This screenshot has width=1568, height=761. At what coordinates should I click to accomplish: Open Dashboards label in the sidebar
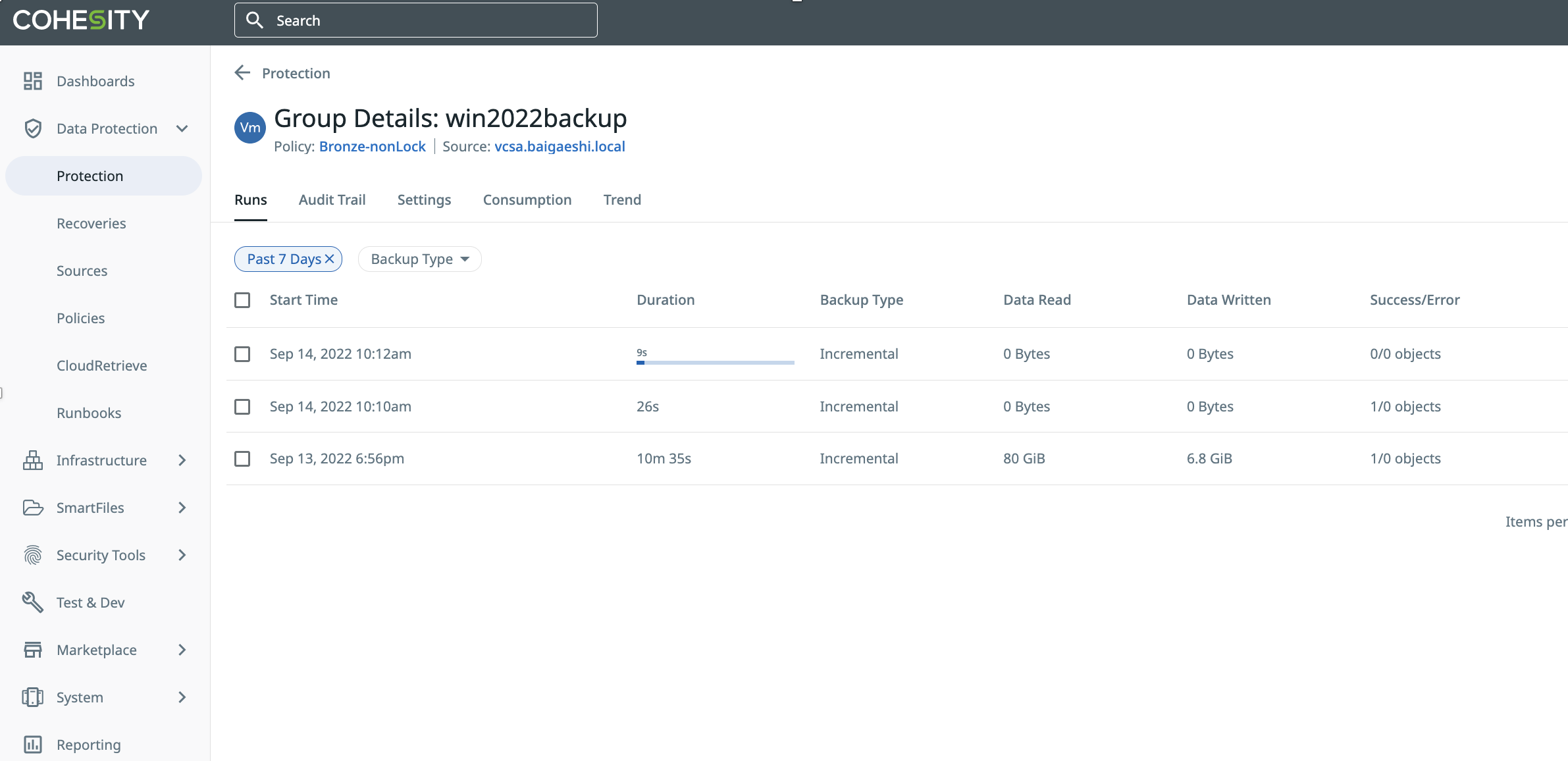pos(95,81)
